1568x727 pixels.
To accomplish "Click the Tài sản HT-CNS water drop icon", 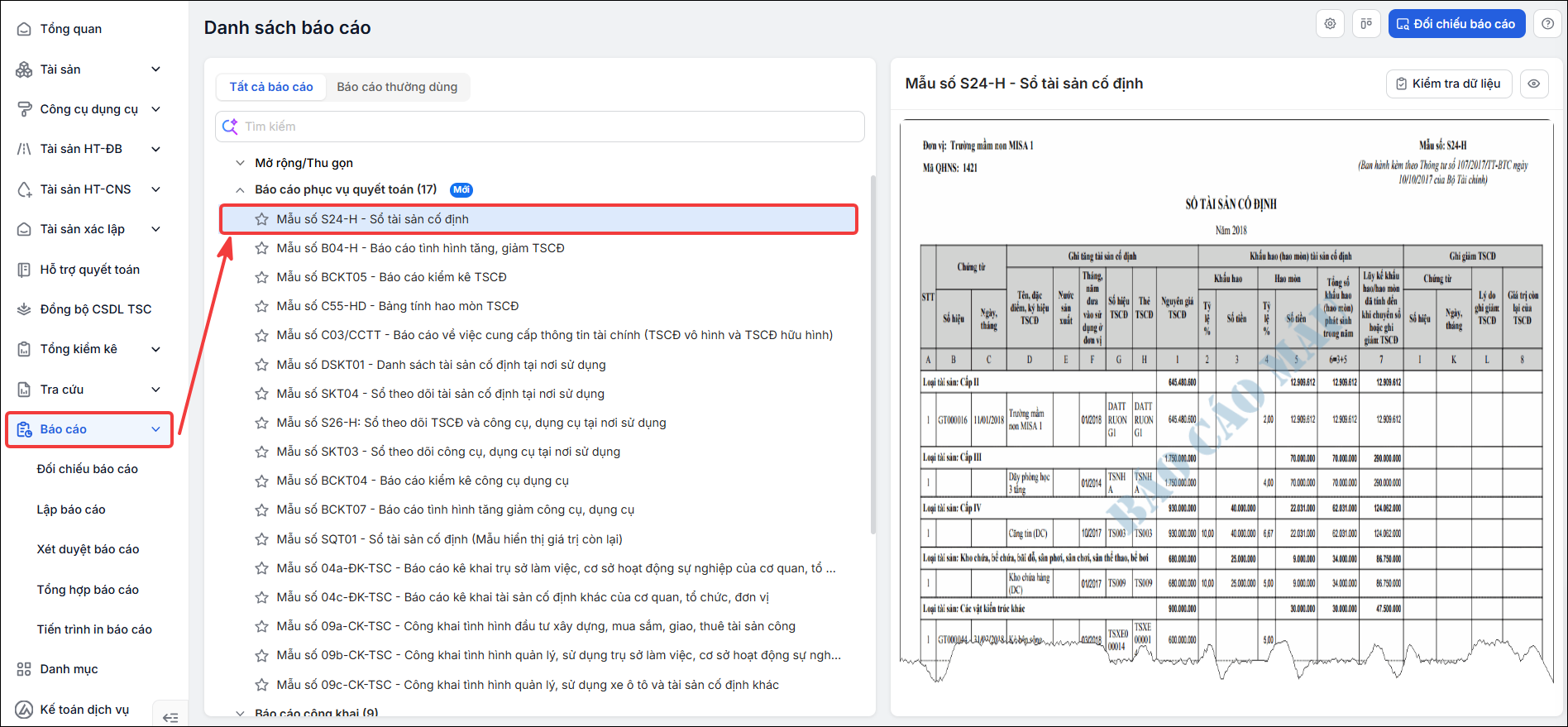I will 24,189.
